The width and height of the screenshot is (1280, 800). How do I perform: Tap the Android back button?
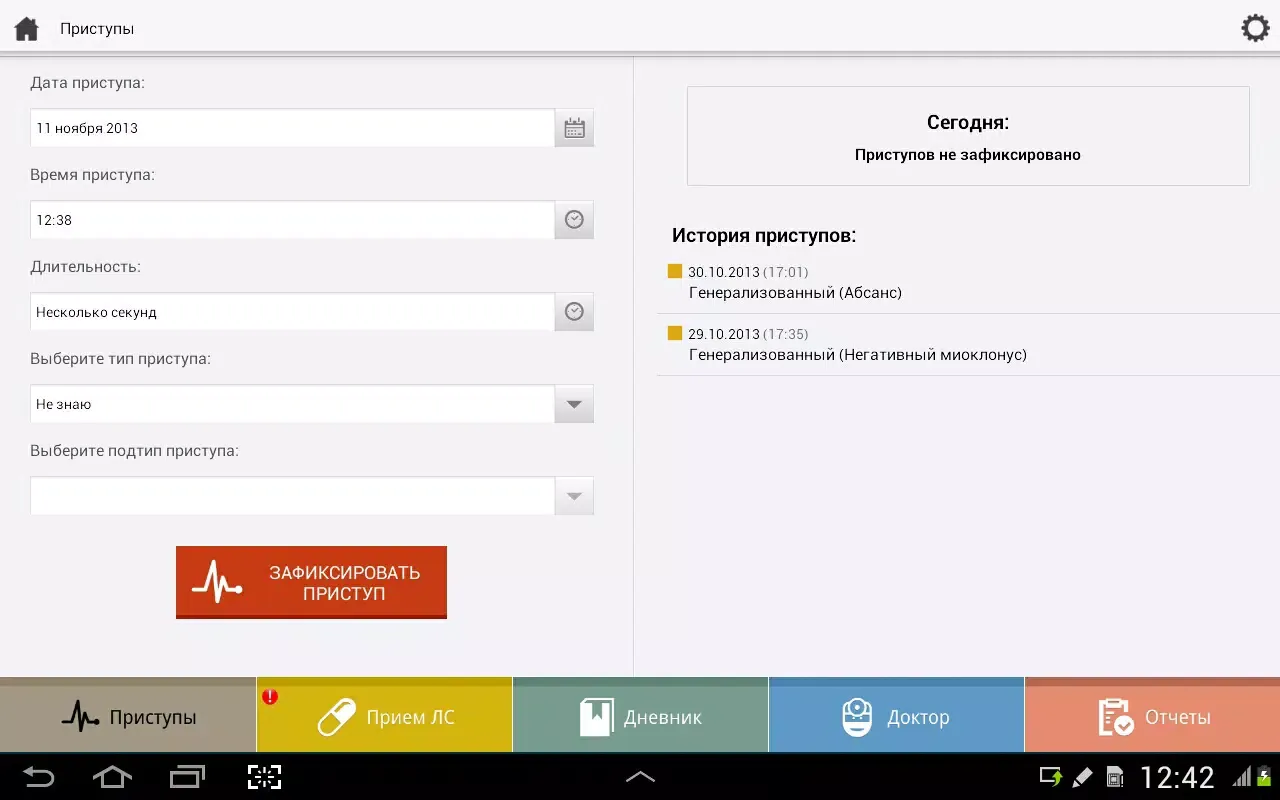[x=38, y=776]
